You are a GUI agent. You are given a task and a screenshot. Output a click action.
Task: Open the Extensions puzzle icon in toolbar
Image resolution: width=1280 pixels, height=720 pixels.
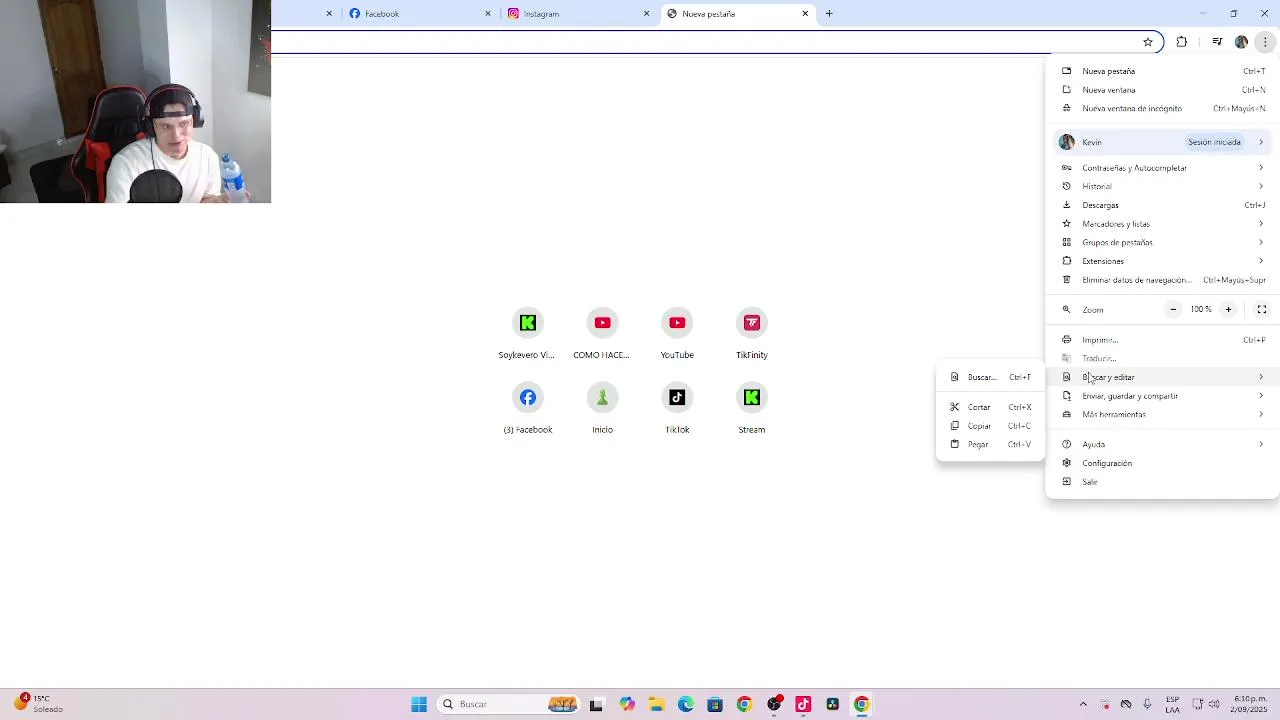coord(1182,42)
